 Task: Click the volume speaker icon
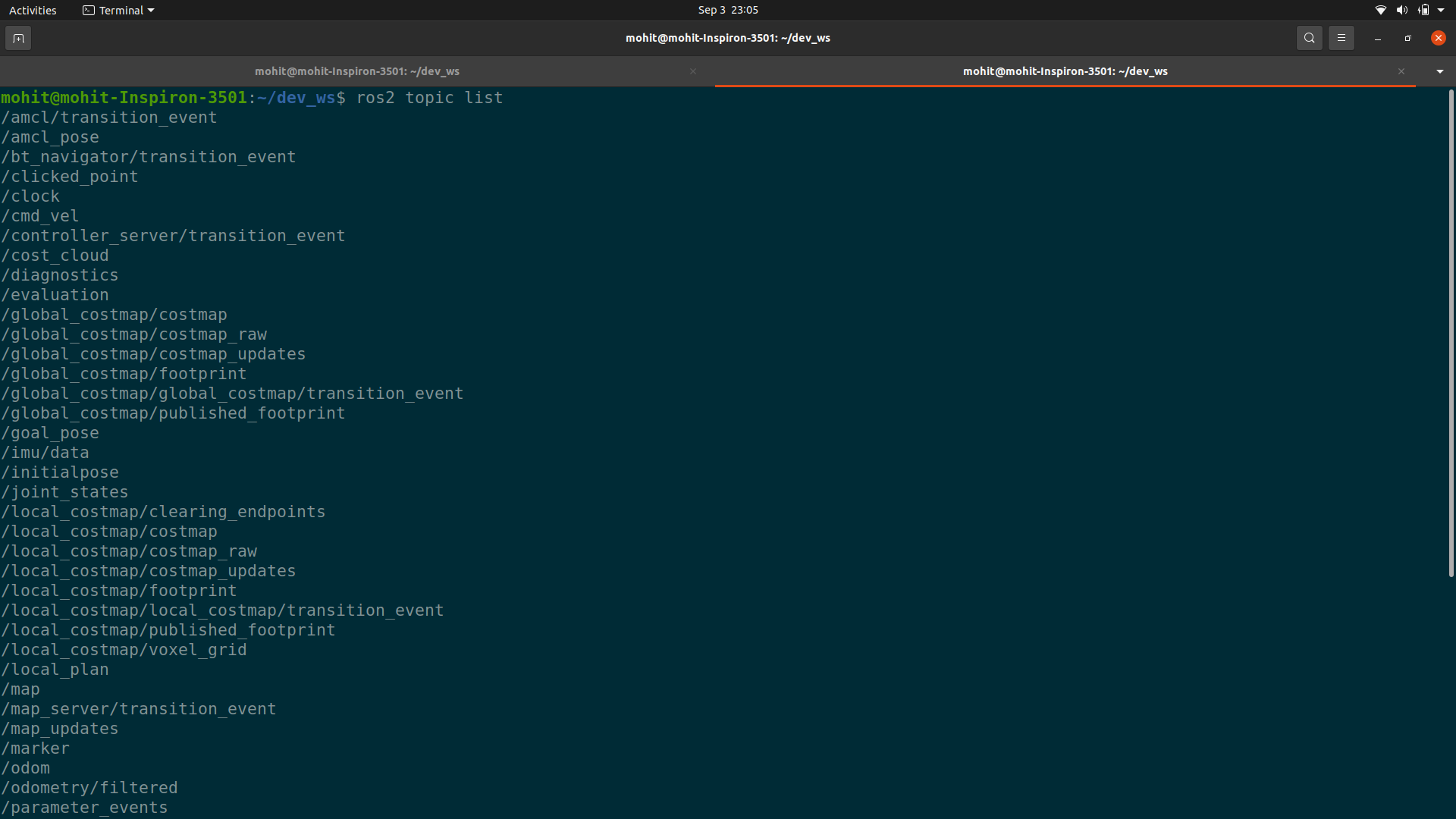coord(1401,10)
